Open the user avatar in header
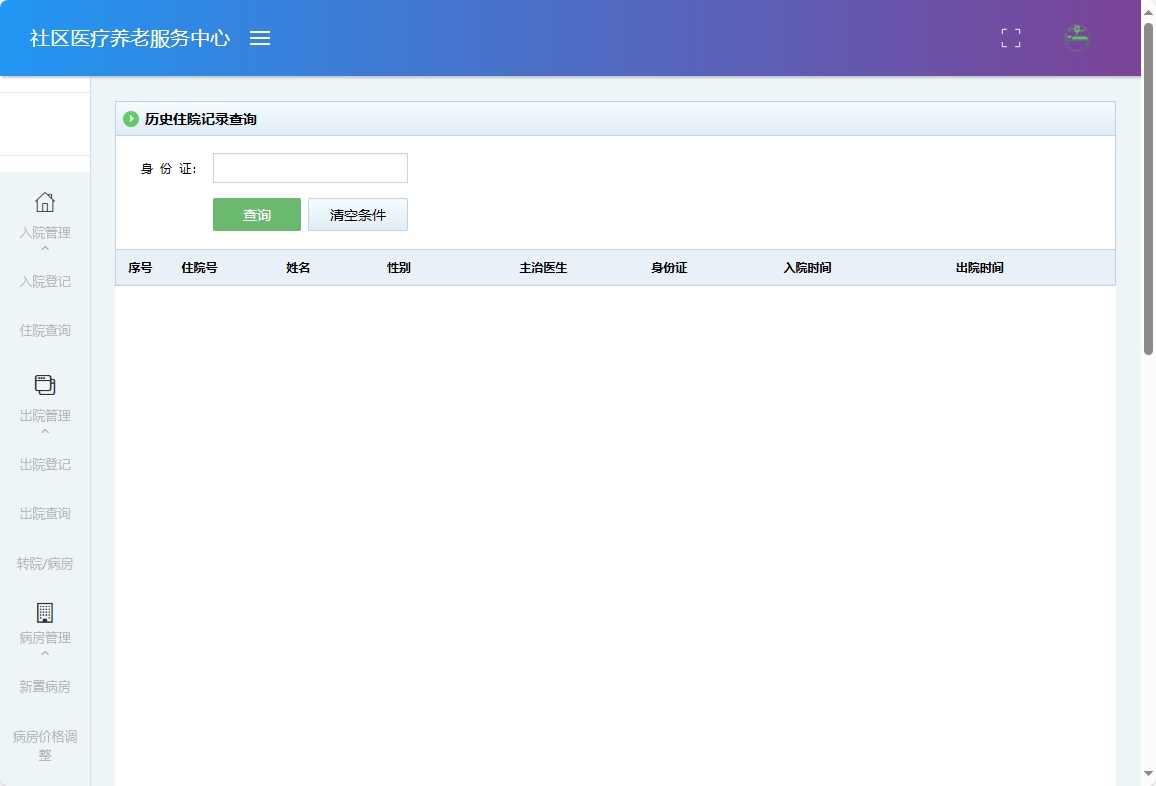Screen dimensions: 1156x786 [x=1077, y=38]
